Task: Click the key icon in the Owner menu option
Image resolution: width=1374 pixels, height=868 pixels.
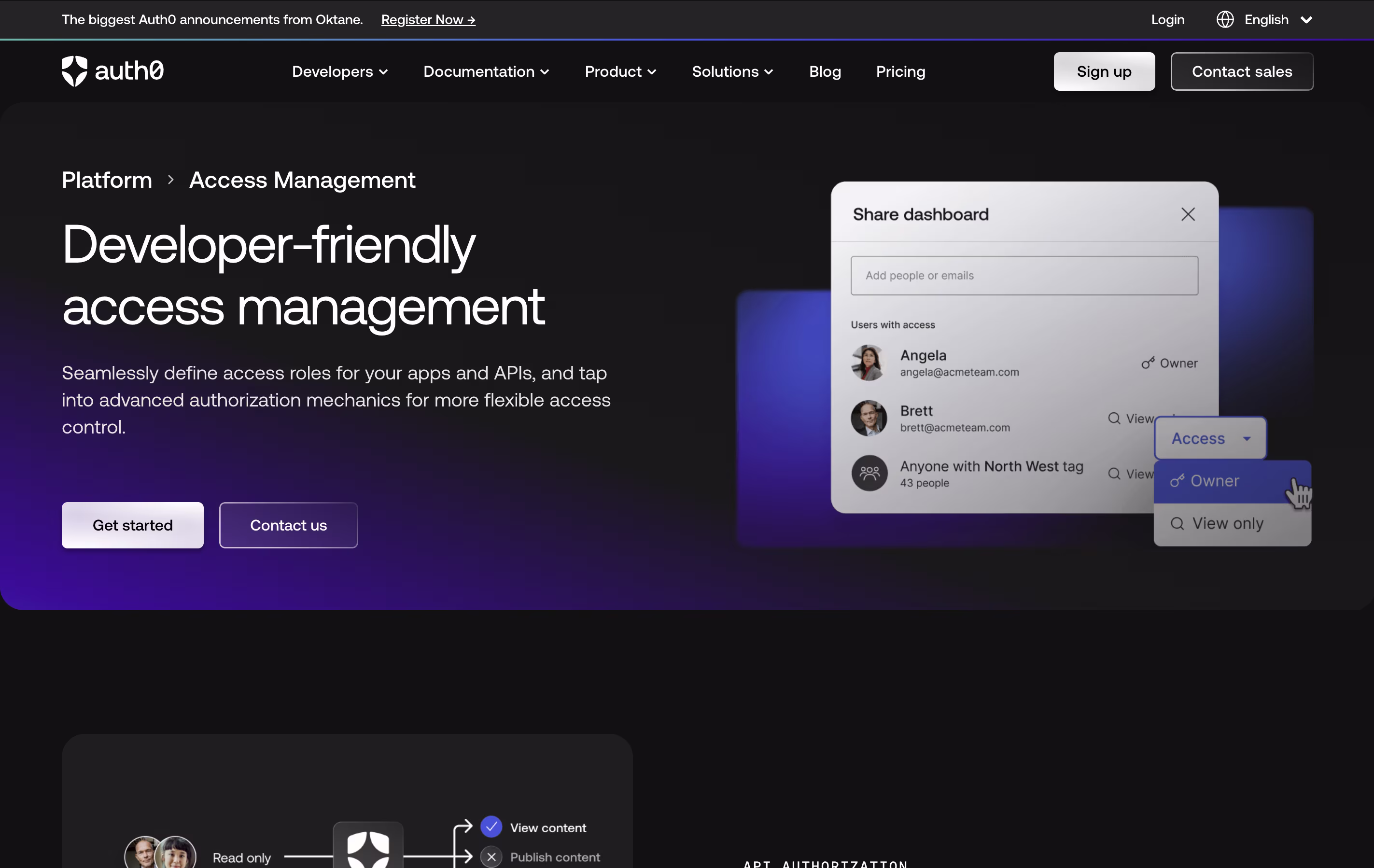Action: pos(1177,481)
